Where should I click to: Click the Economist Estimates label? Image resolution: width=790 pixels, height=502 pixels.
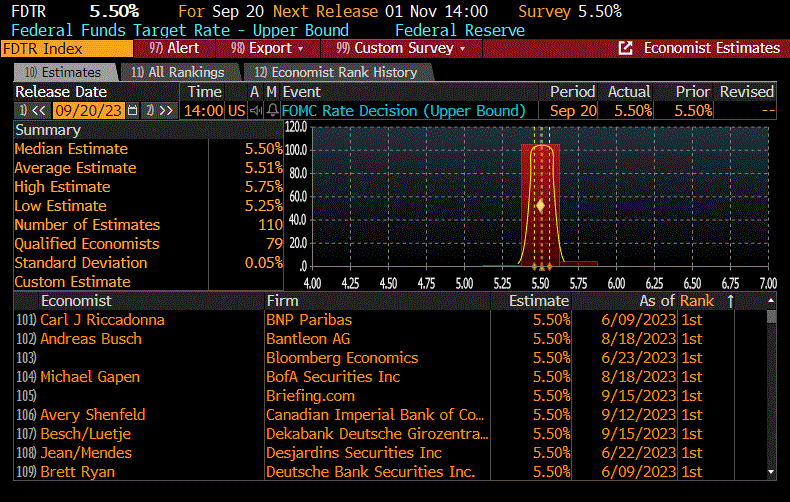[x=711, y=48]
